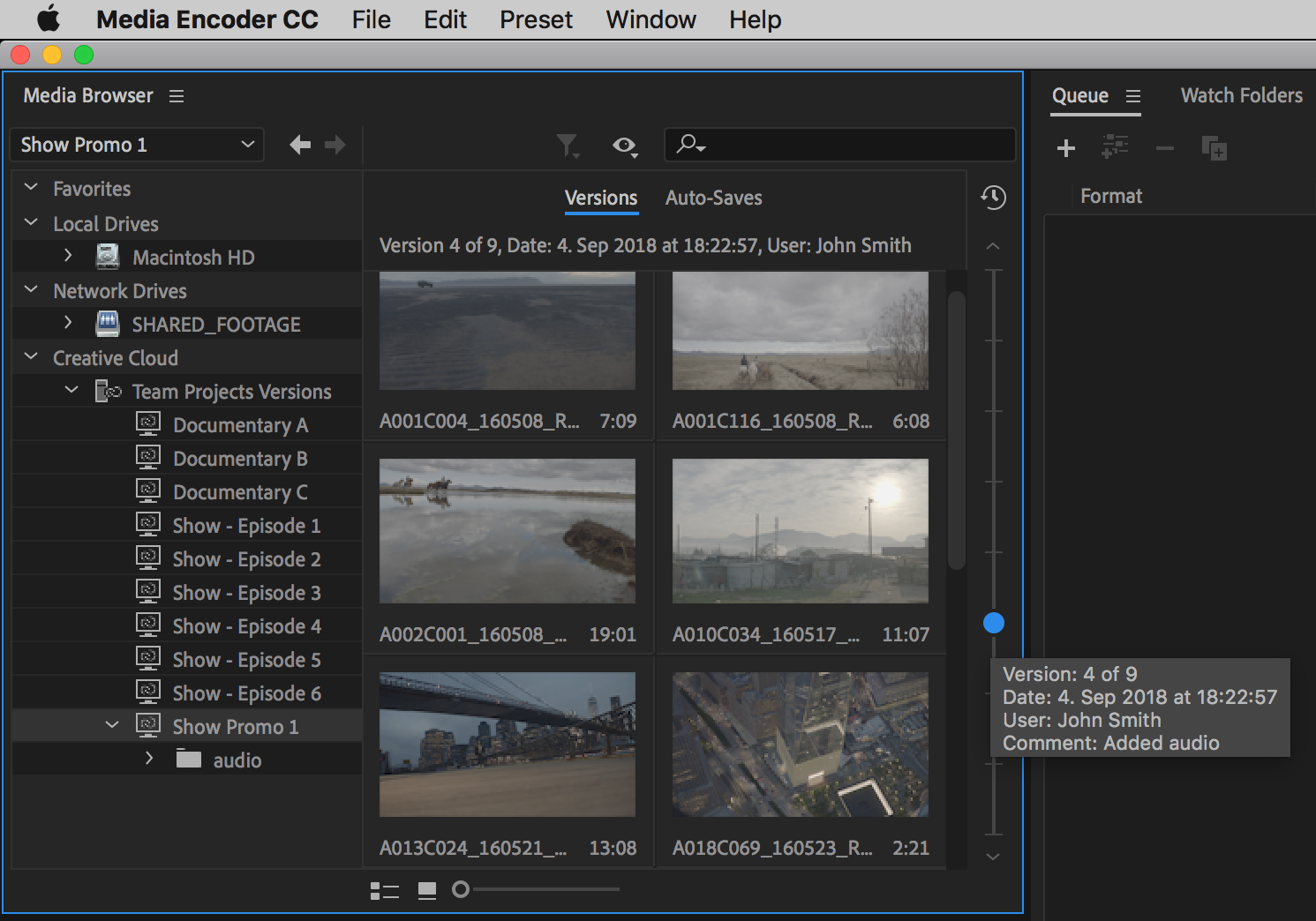
Task: Expand the audio folder
Action: coord(149,758)
